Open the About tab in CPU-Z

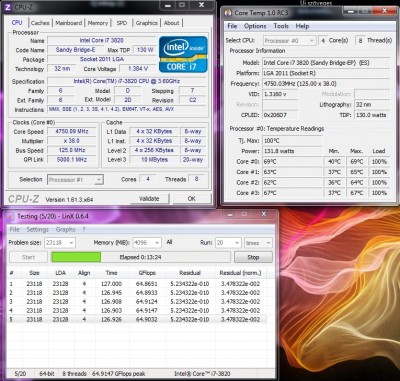(171, 23)
